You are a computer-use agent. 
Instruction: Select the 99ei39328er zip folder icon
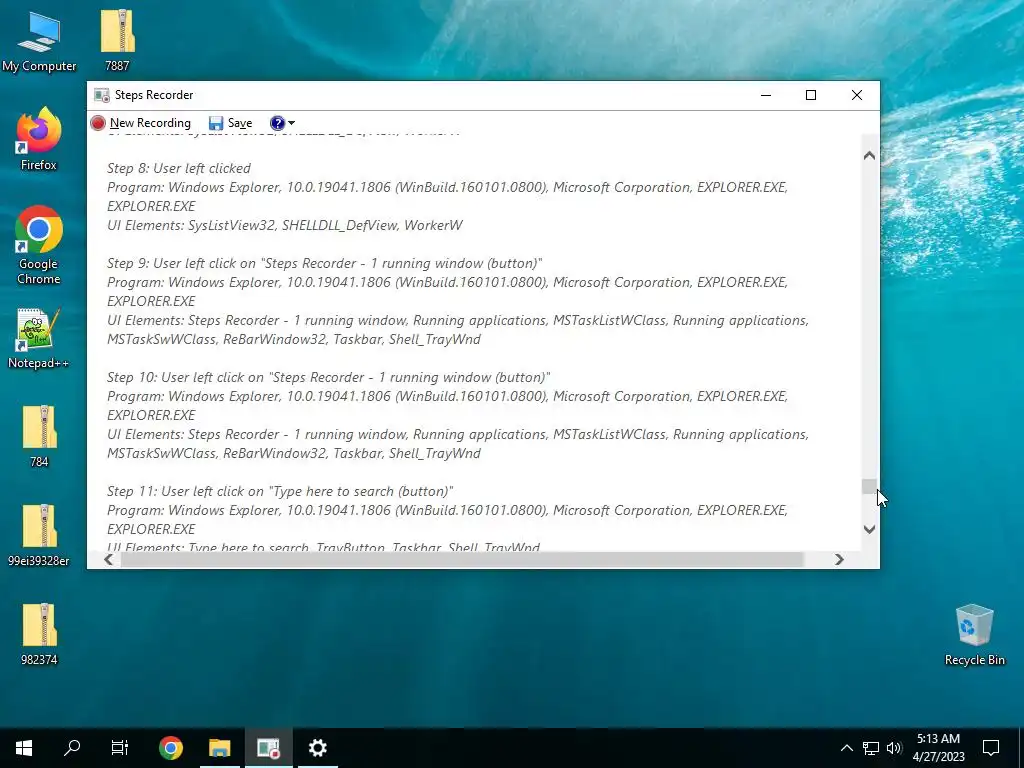tap(39, 535)
